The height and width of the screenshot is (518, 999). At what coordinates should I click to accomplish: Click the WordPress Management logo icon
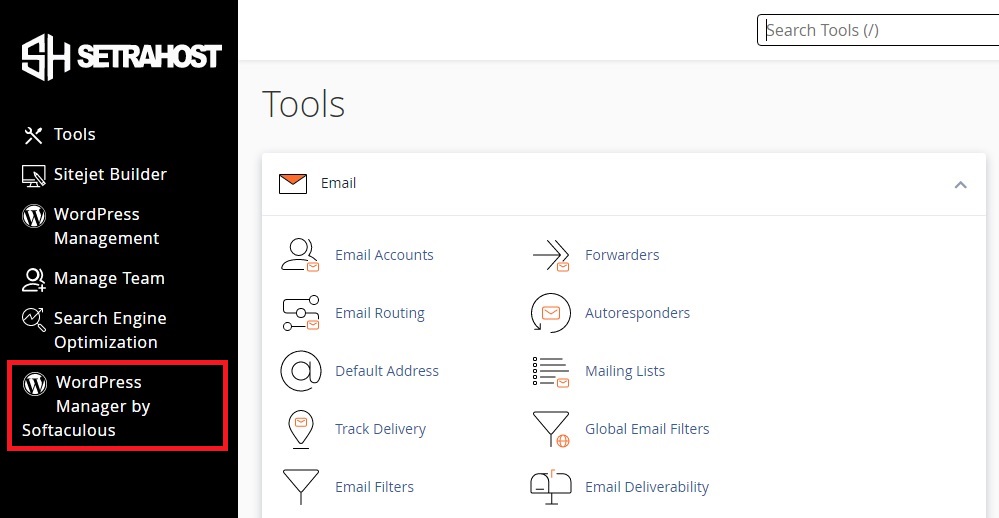34,215
